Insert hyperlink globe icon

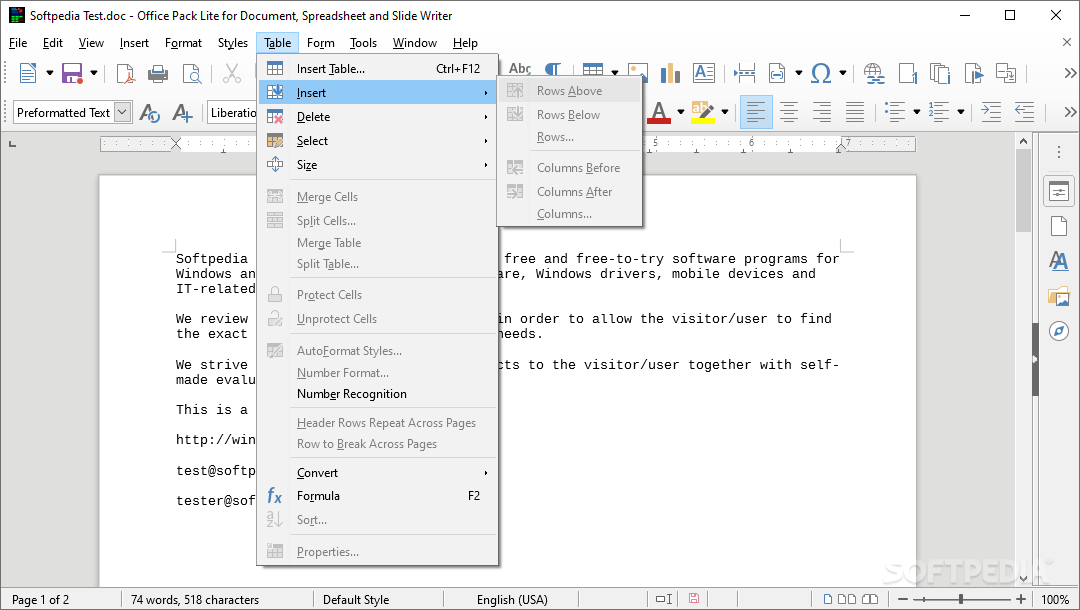pos(874,73)
